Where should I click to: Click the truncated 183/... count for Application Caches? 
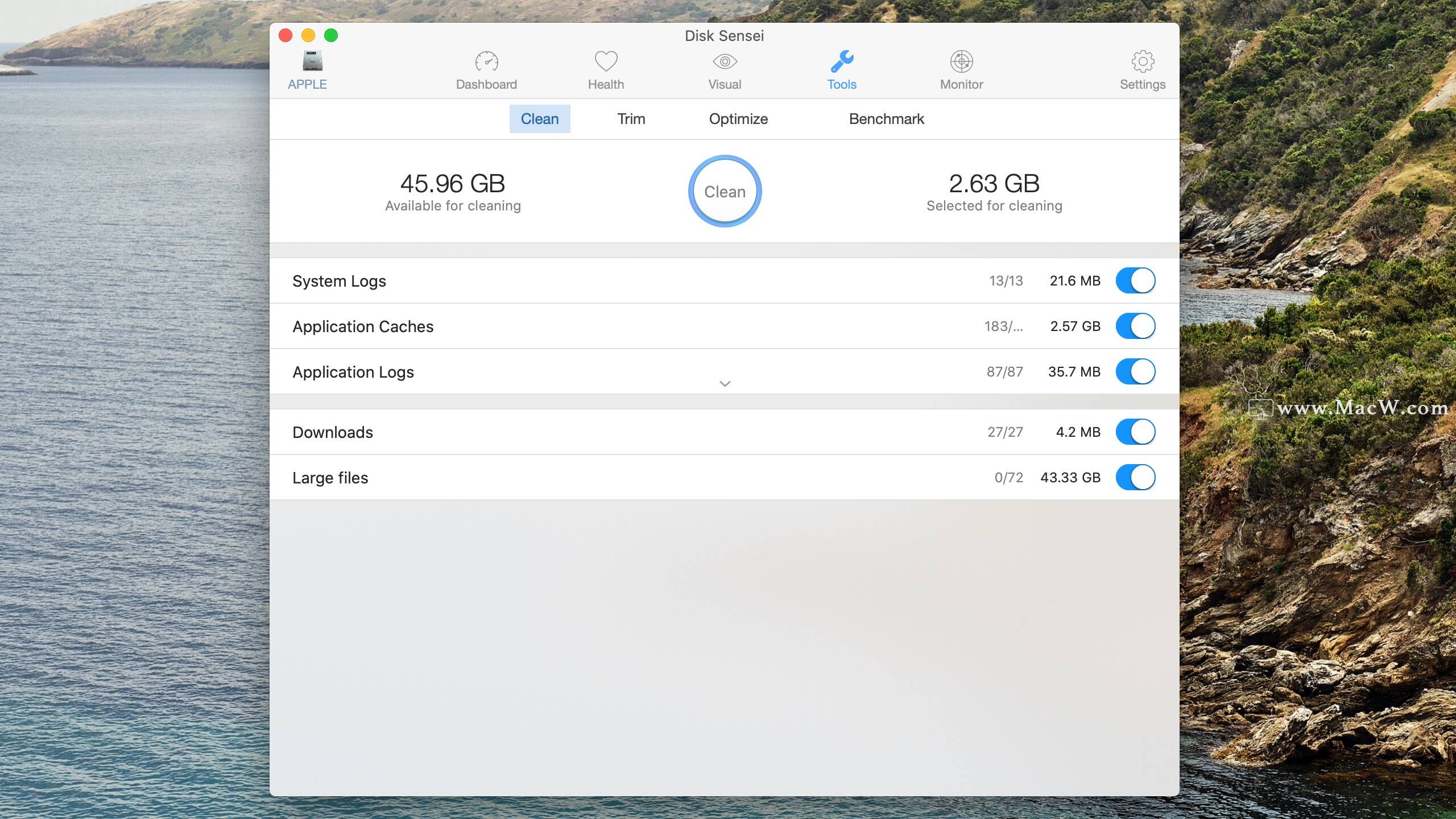click(x=1003, y=326)
